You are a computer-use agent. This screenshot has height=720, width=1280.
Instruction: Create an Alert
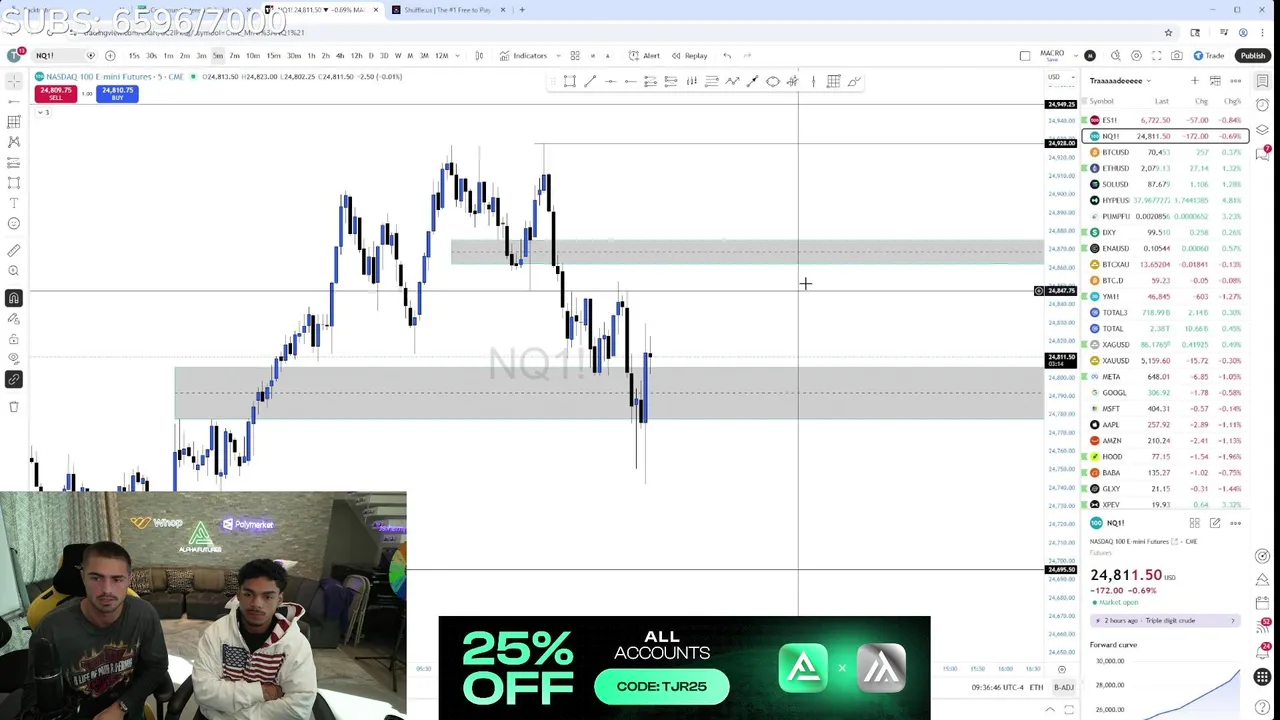coord(644,55)
